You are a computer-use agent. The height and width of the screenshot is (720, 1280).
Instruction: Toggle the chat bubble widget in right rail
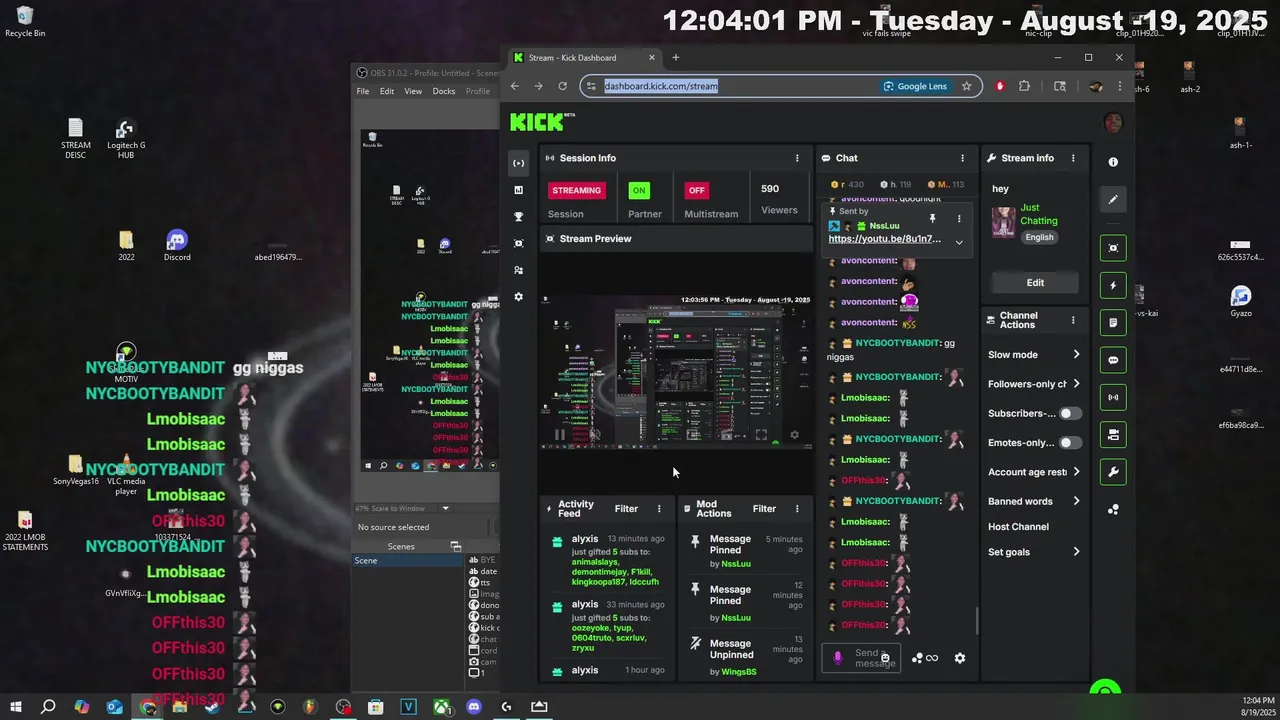[1113, 360]
